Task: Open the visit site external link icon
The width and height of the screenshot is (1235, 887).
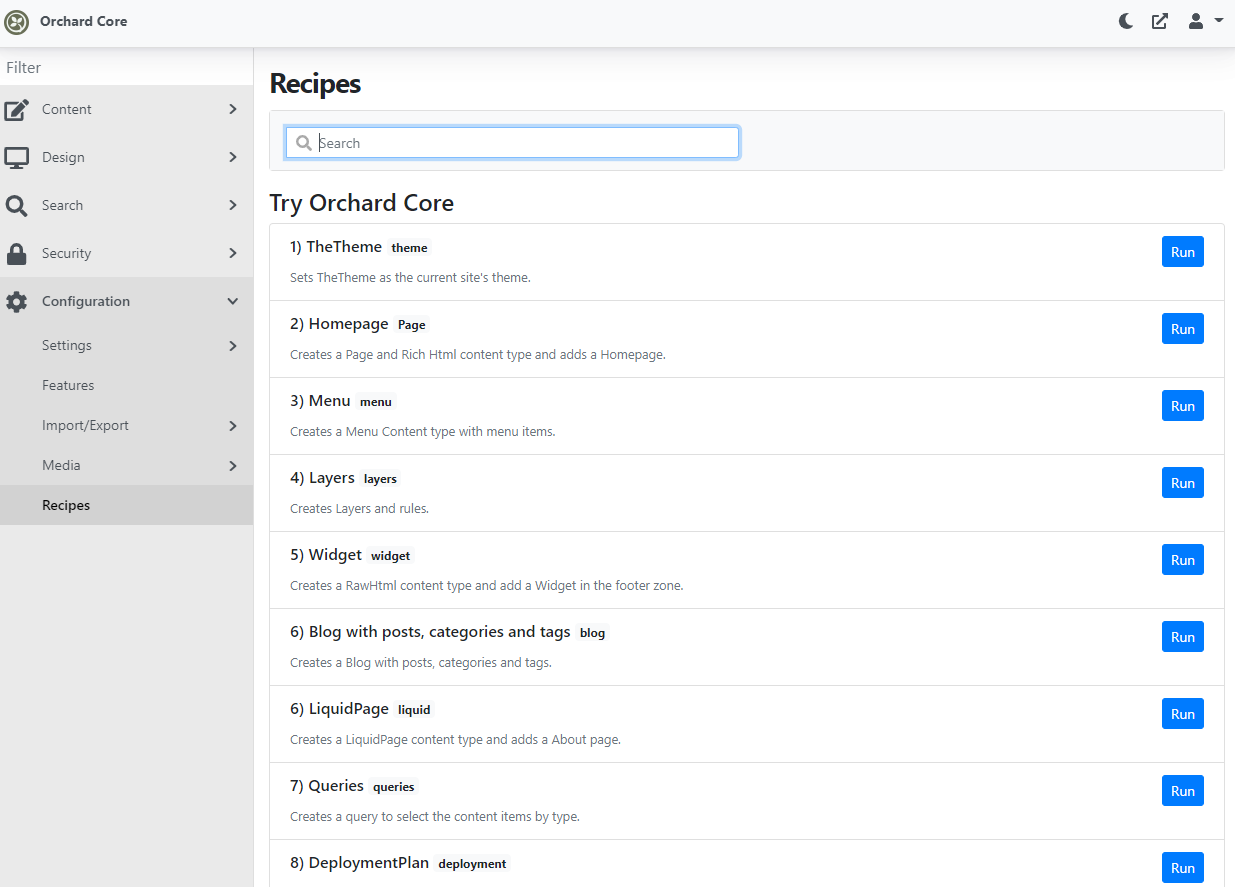Action: 1160,21
